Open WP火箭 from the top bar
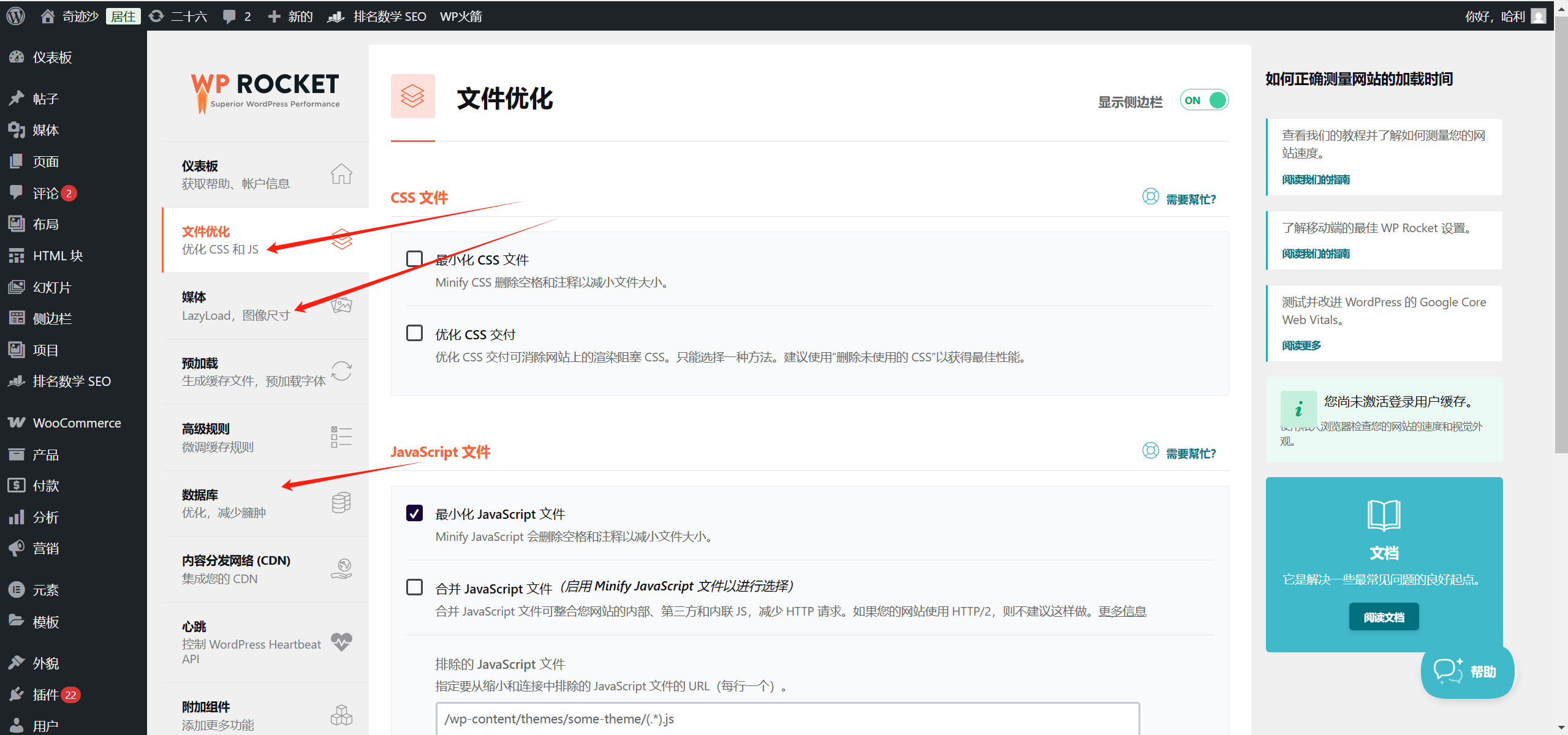Image resolution: width=1568 pixels, height=735 pixels. [x=461, y=16]
